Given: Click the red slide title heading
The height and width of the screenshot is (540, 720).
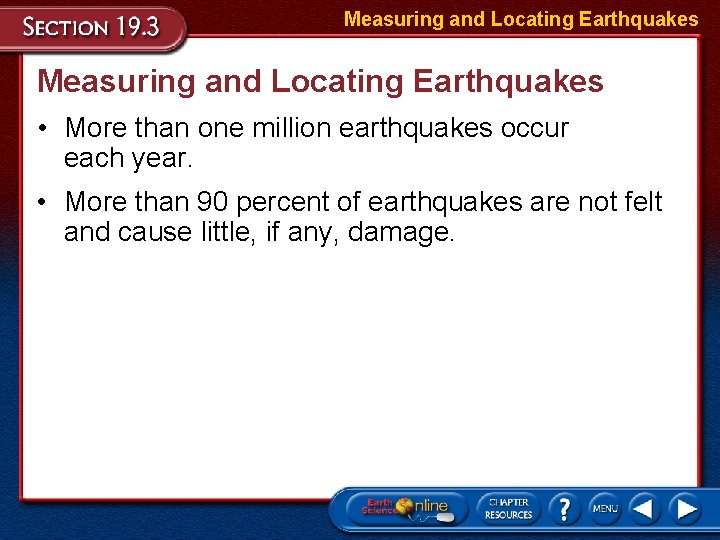Looking at the screenshot, I should [321, 82].
